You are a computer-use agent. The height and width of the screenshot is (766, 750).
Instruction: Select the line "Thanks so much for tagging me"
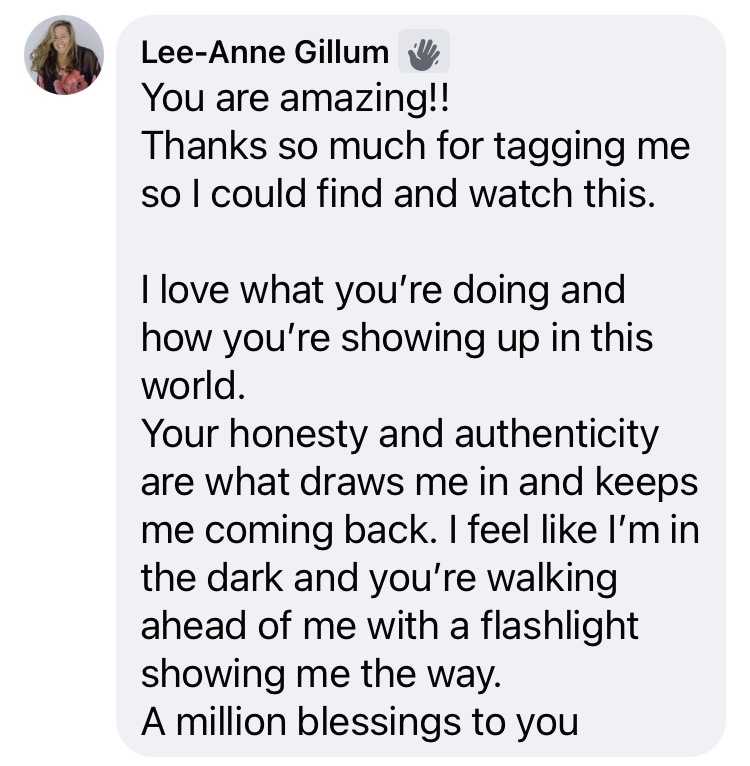click(415, 146)
